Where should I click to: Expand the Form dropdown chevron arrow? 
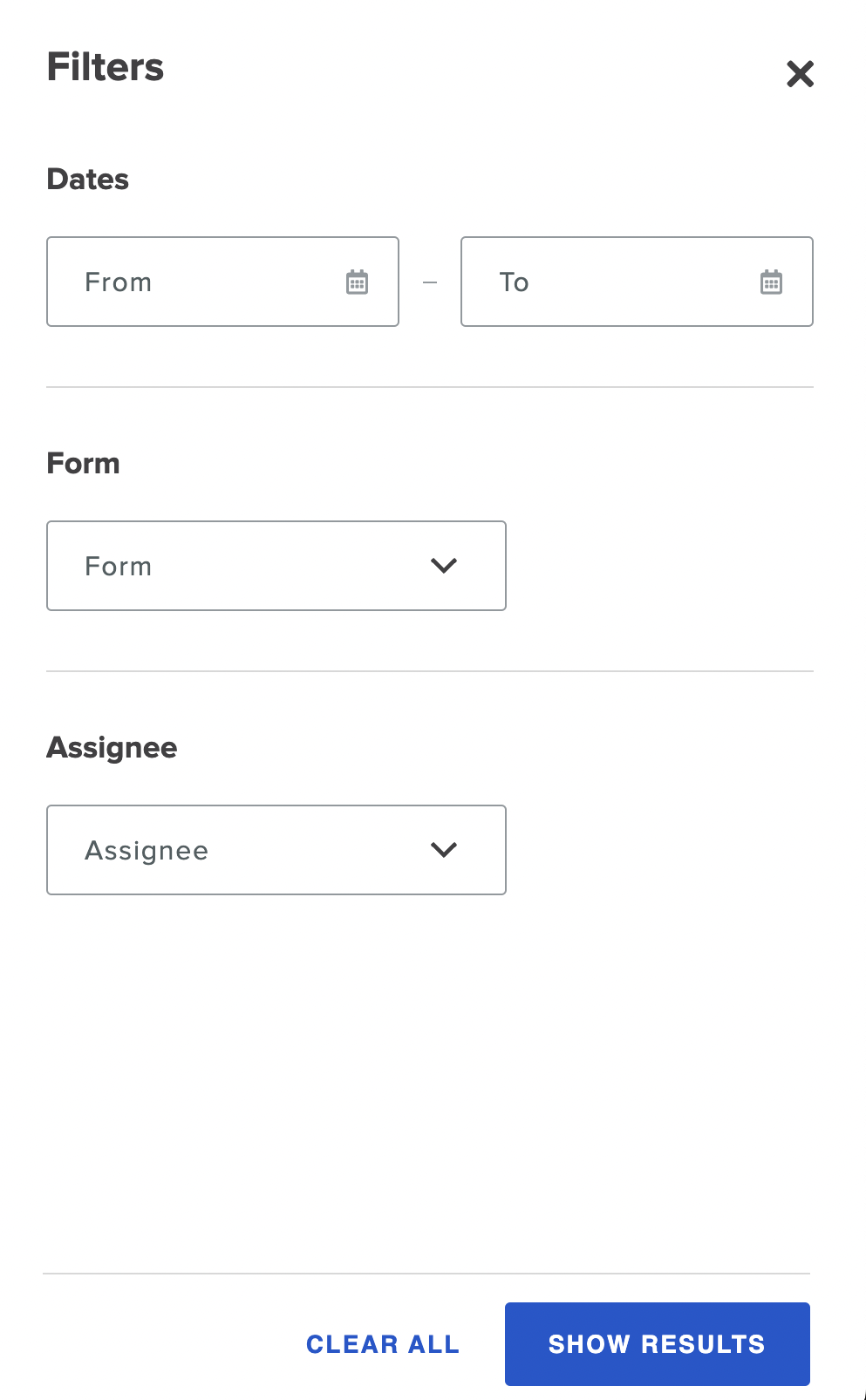tap(444, 566)
